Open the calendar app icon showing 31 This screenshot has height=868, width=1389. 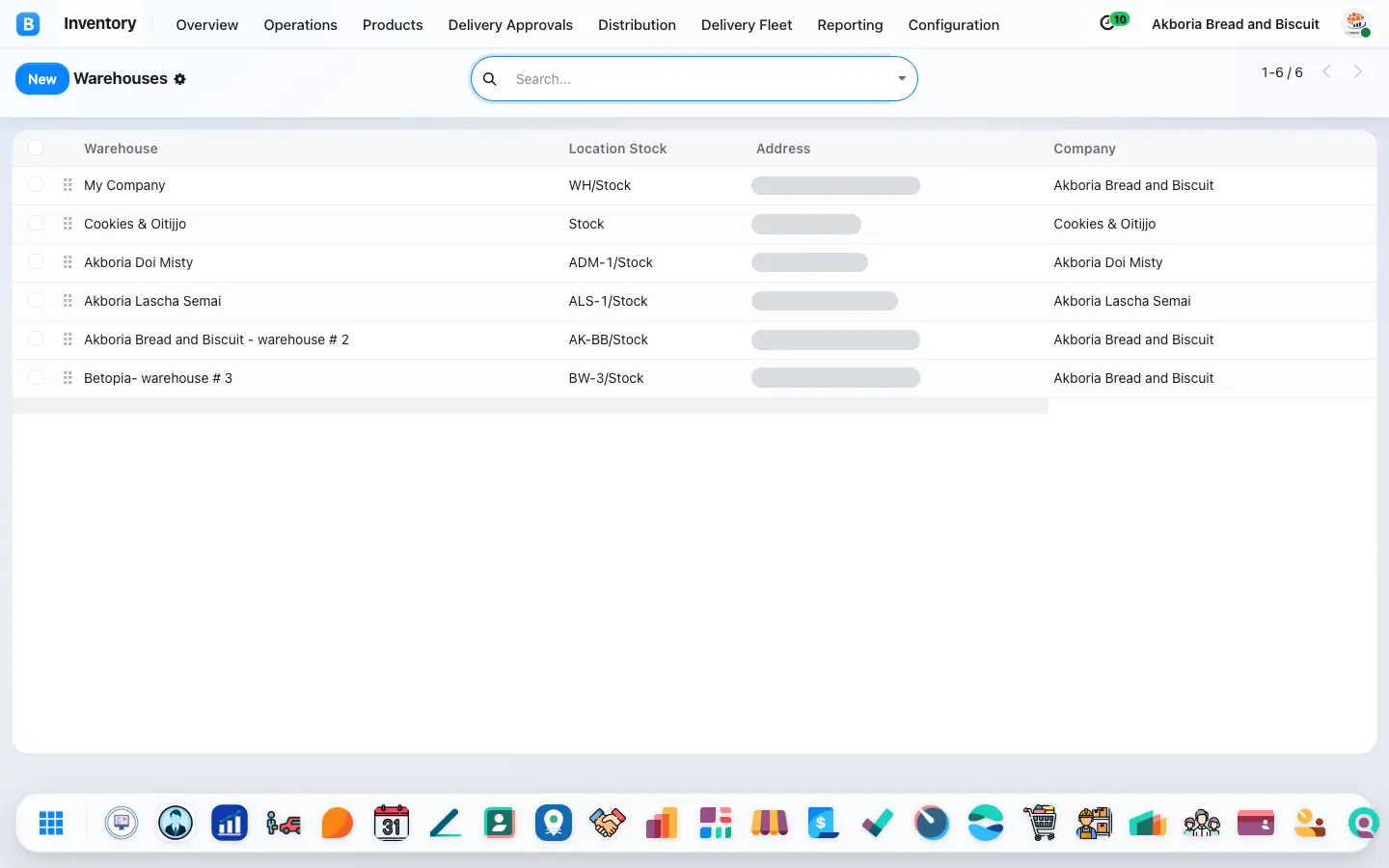click(391, 823)
